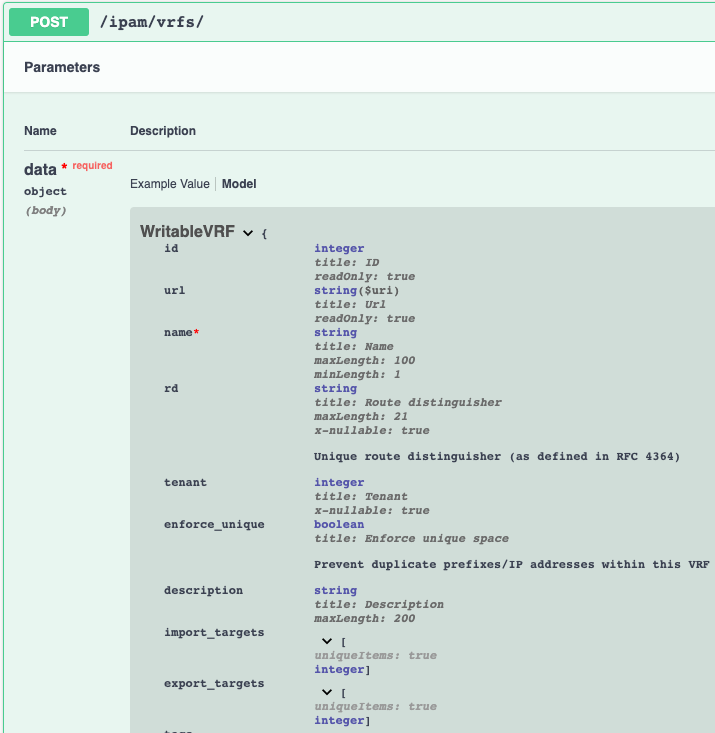Click the id property name
715x733 pixels.
[171, 248]
